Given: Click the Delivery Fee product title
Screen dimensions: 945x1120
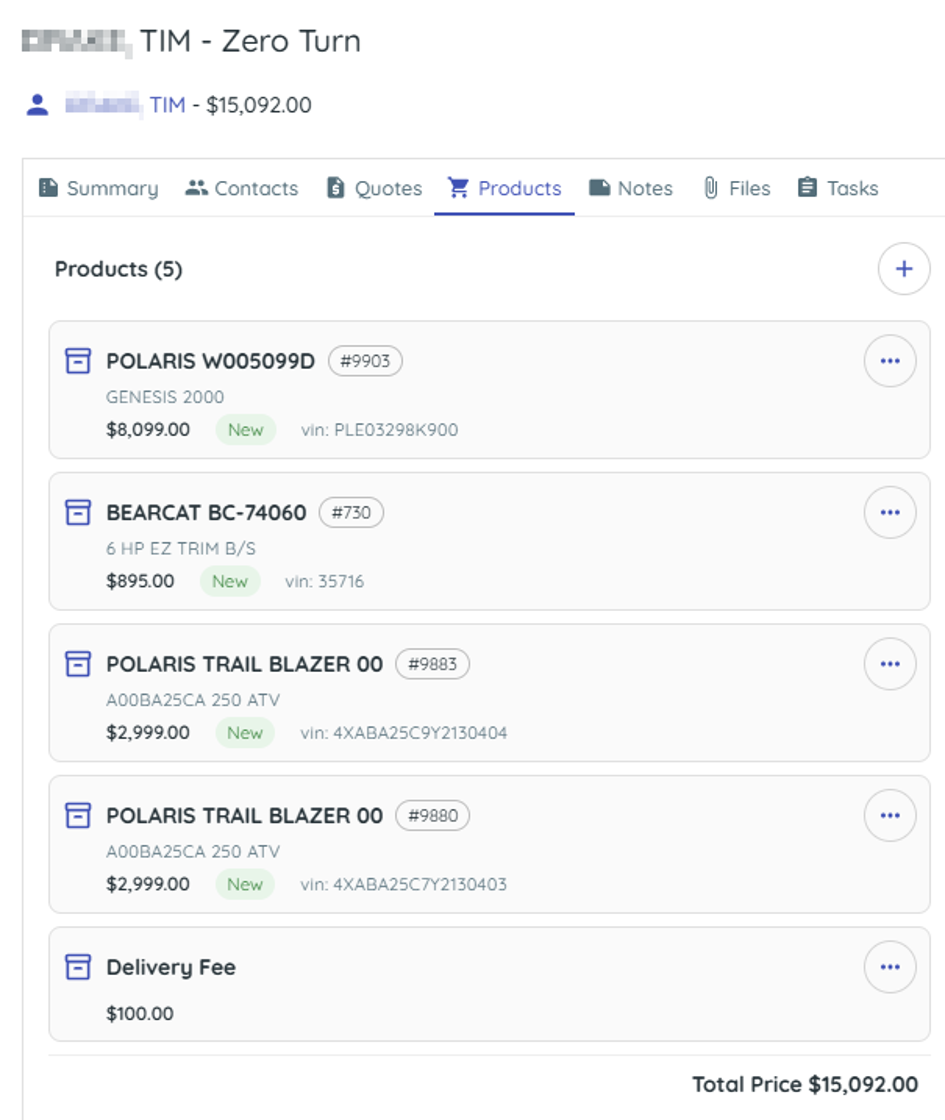Looking at the screenshot, I should pyautogui.click(x=171, y=967).
